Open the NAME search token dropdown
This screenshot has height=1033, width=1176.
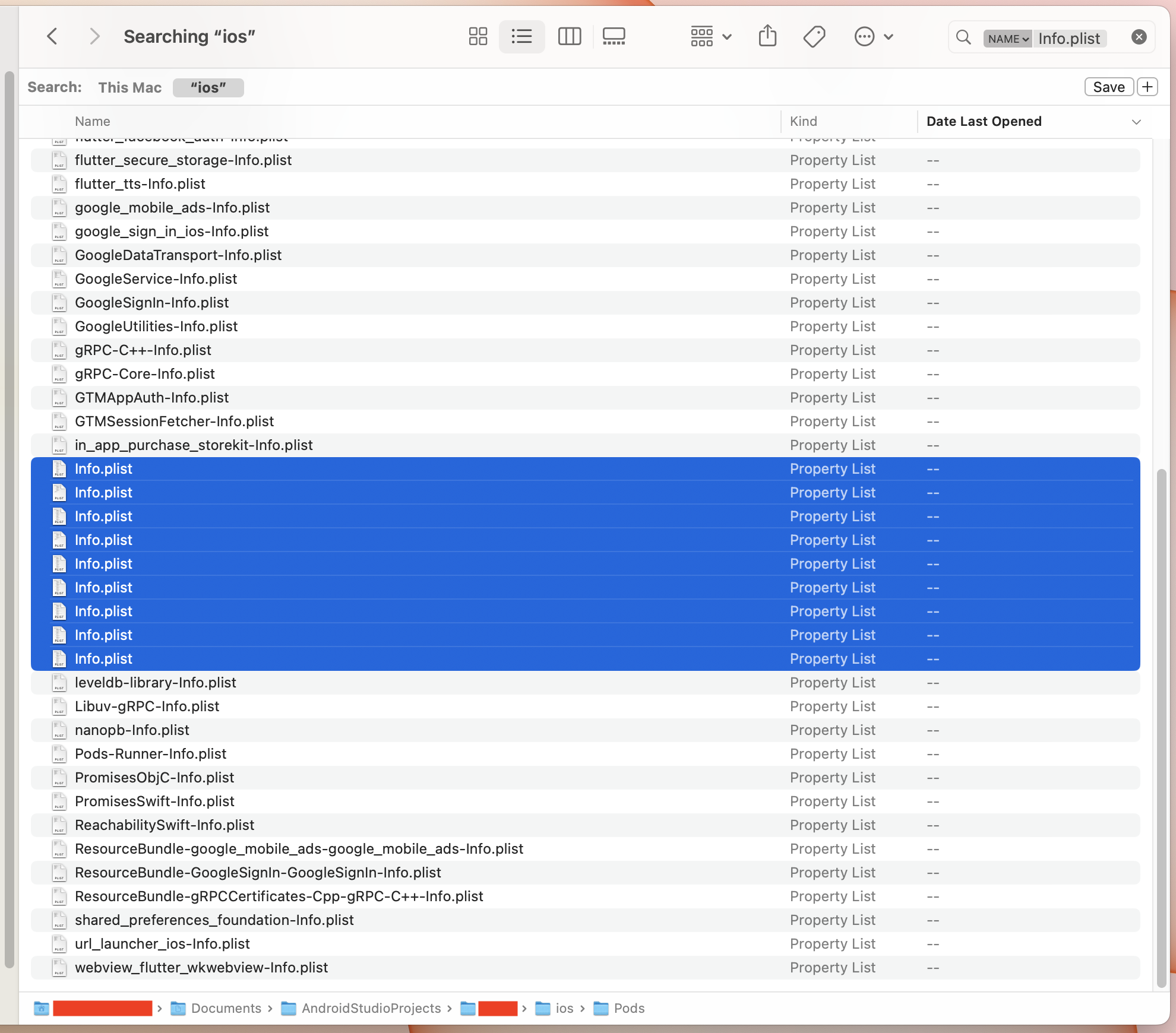coord(1007,39)
